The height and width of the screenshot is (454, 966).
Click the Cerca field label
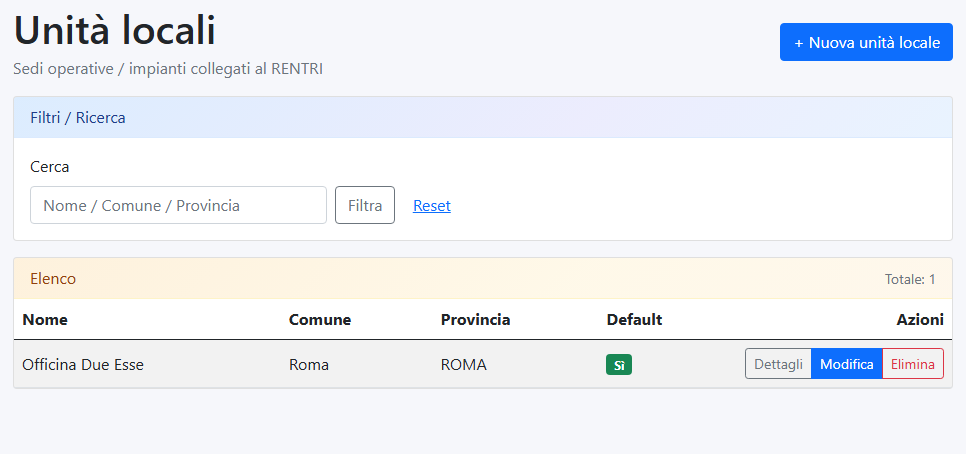pos(50,166)
